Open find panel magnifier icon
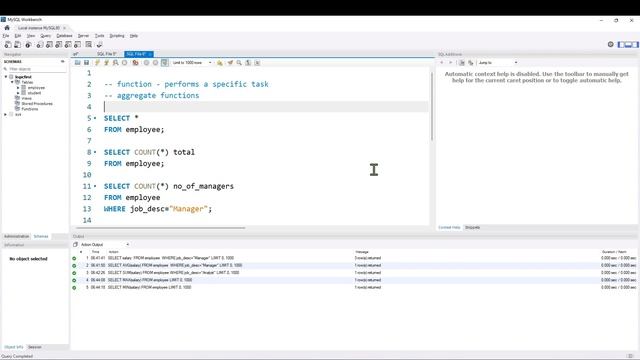This screenshot has width=640, height=360. pos(239,62)
